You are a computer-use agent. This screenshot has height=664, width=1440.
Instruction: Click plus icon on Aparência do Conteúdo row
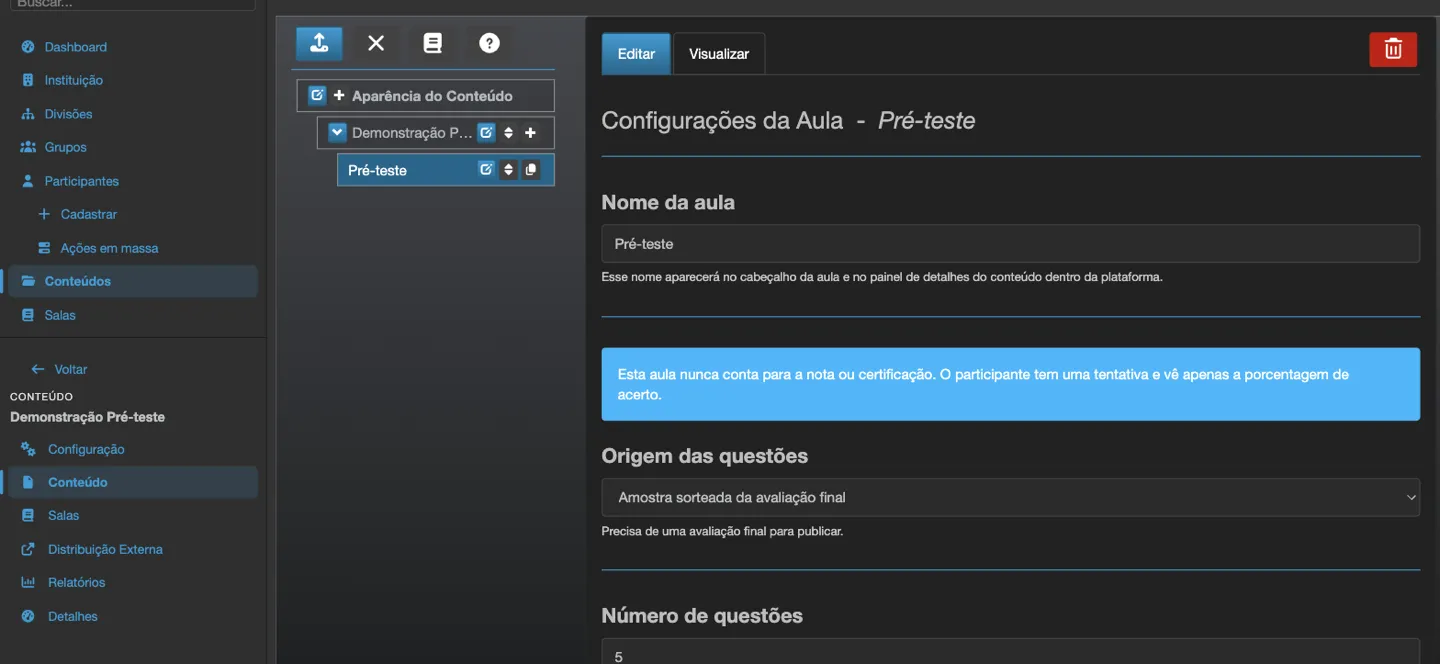coord(339,96)
